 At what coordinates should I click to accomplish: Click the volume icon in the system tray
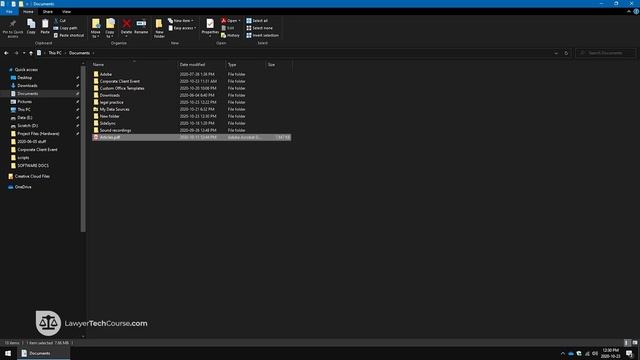point(595,353)
